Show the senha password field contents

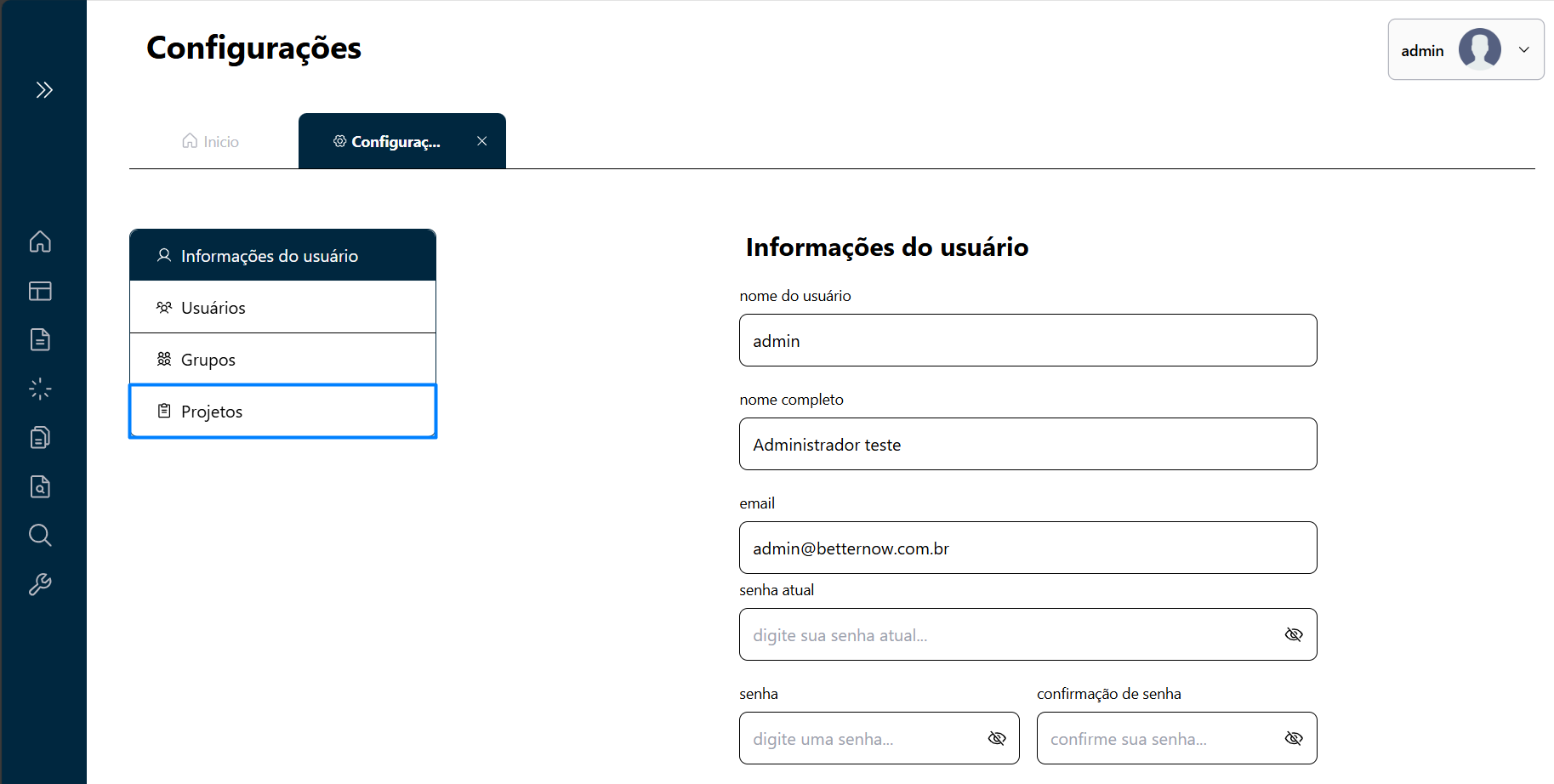pos(997,738)
